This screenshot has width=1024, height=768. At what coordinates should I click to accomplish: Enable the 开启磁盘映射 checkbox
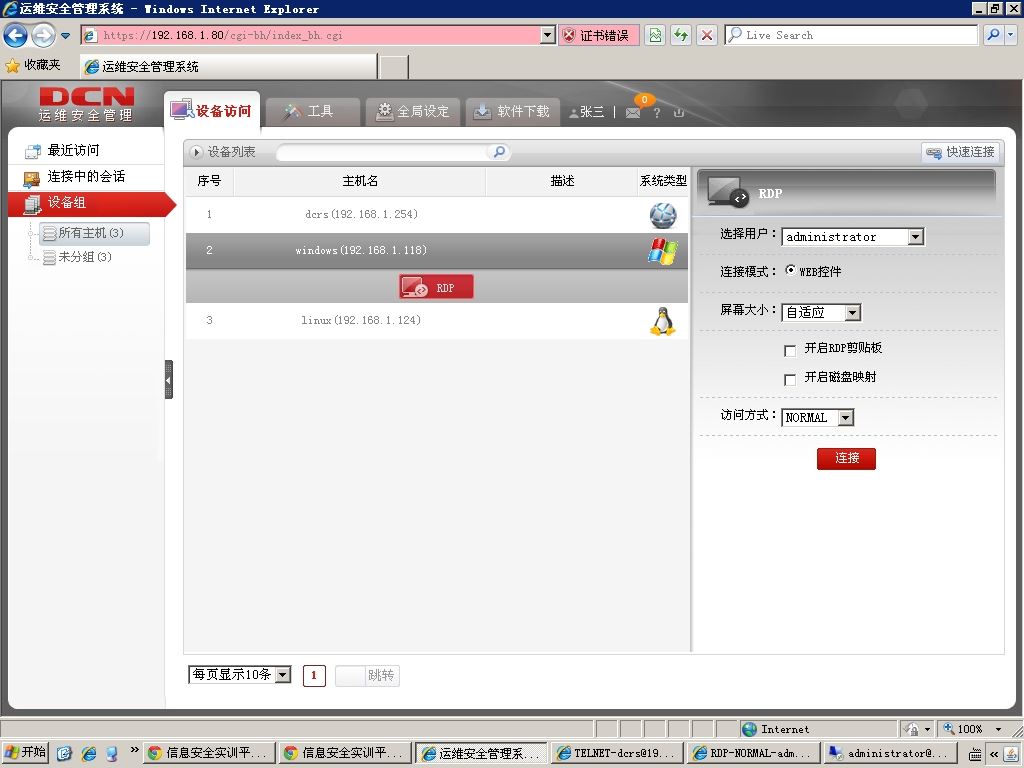(790, 380)
